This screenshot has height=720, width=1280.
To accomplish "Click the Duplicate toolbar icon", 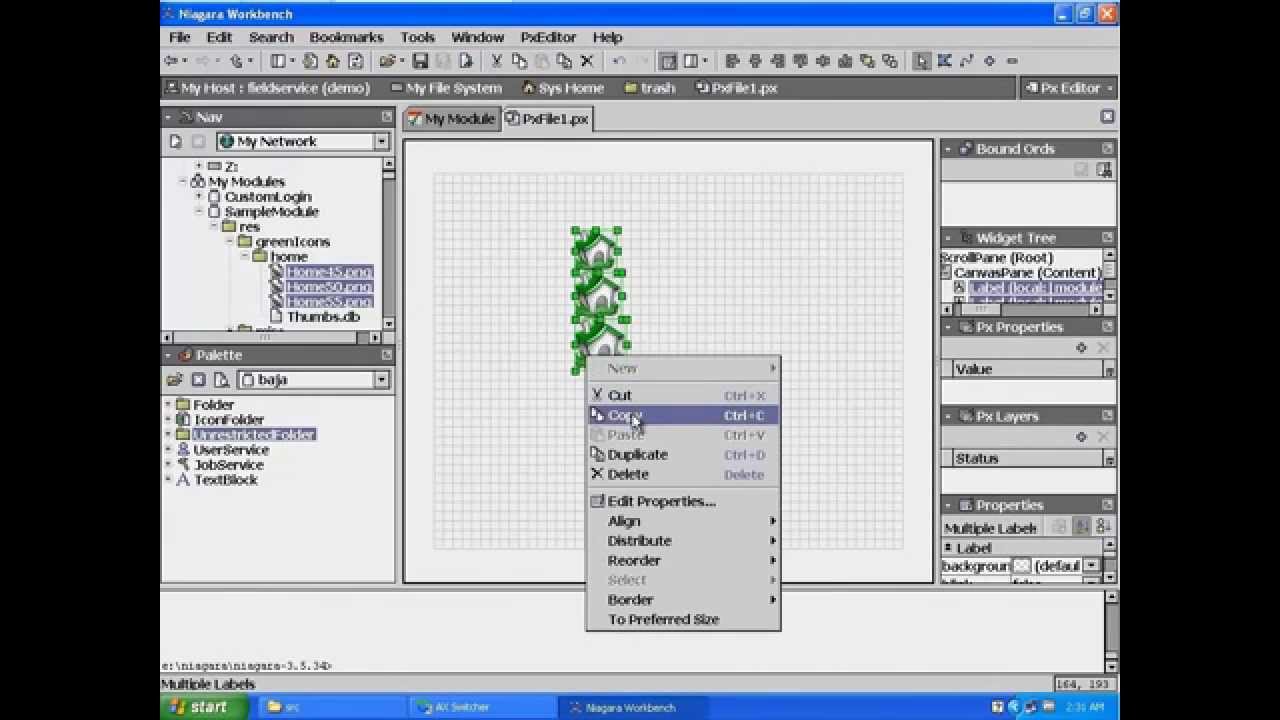I will (x=564, y=61).
